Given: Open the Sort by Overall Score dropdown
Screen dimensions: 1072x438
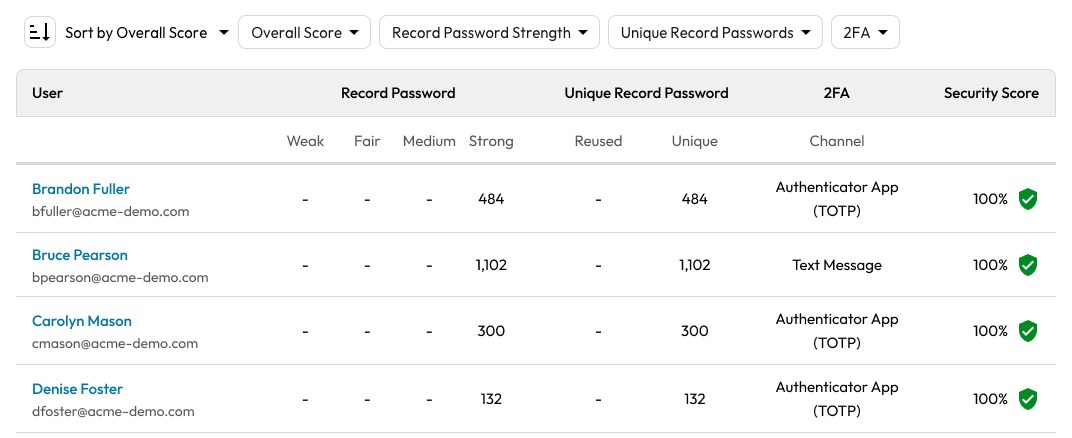Looking at the screenshot, I should point(146,33).
